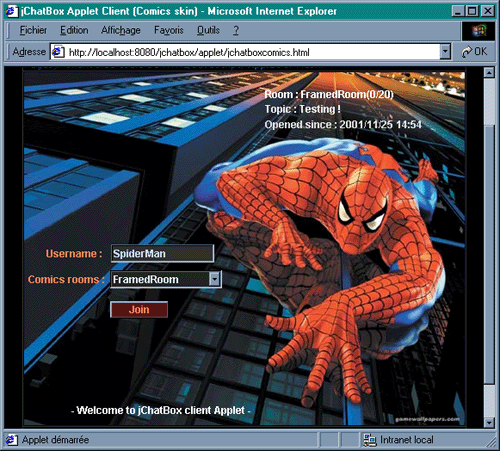
Task: Click the Windows logo throbber icon
Action: point(479,31)
